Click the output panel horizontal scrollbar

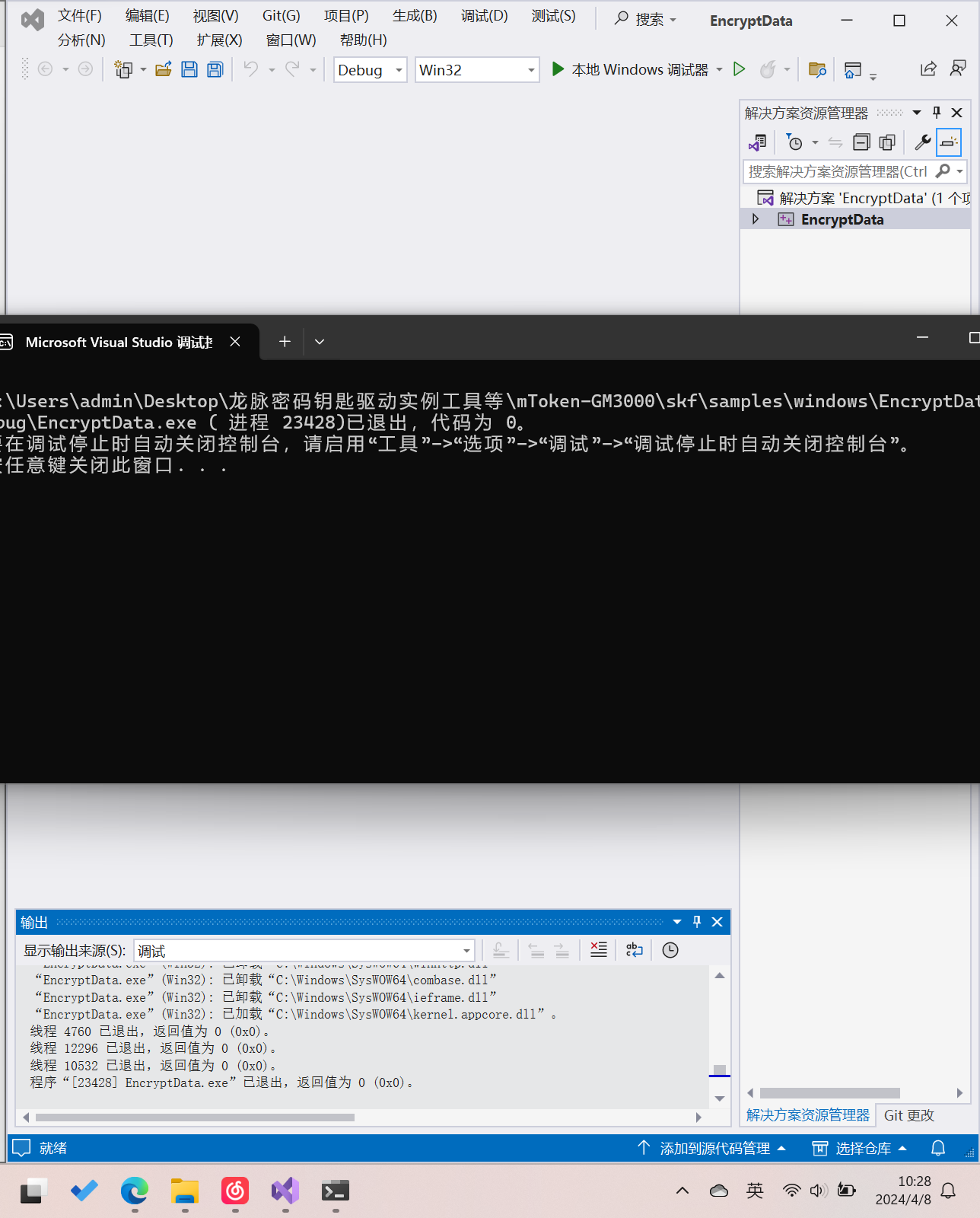361,1118
